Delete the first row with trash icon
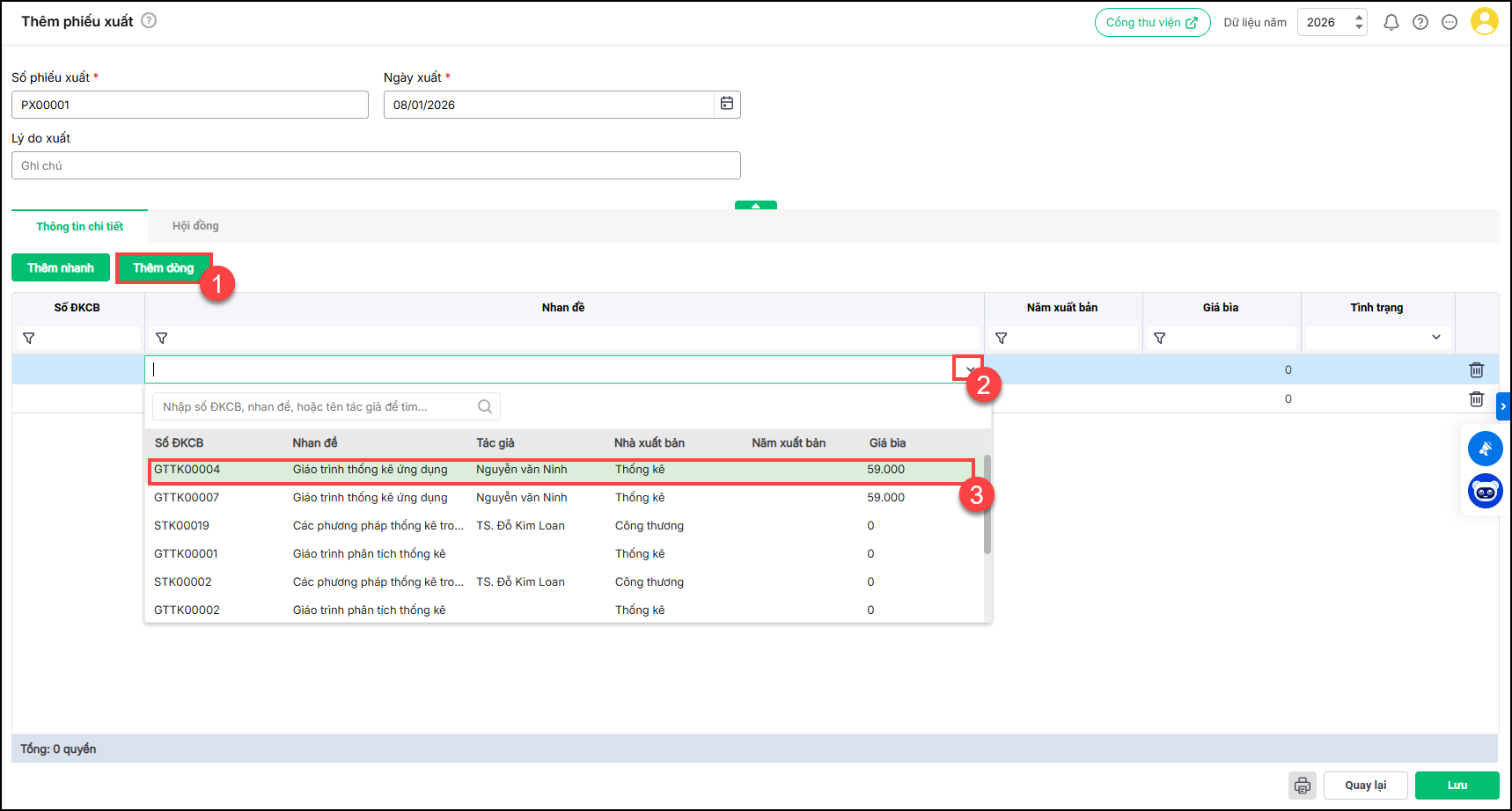This screenshot has width=1512, height=811. [1476, 370]
